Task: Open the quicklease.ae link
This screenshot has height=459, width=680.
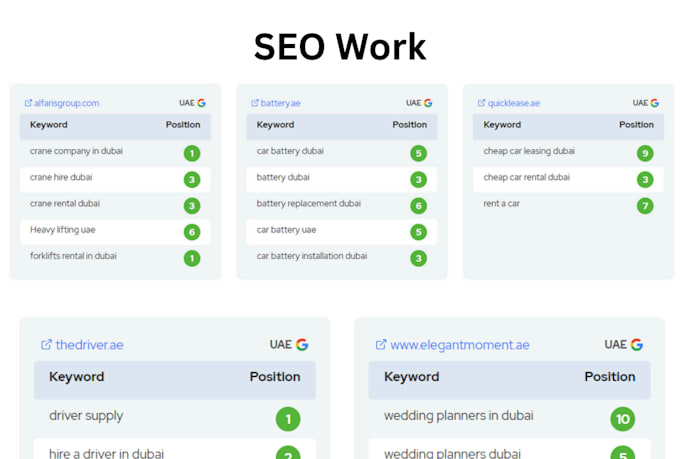Action: coord(513,103)
